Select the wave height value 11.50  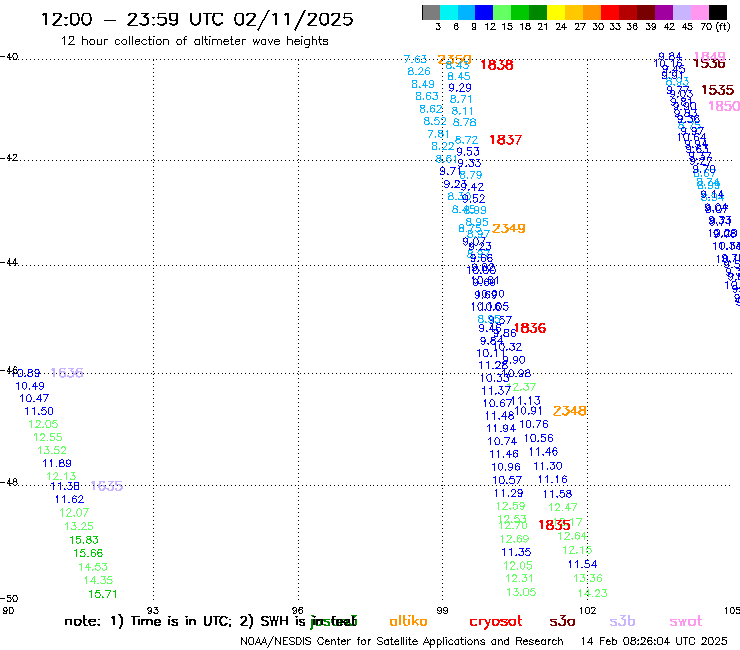pyautogui.click(x=39, y=412)
